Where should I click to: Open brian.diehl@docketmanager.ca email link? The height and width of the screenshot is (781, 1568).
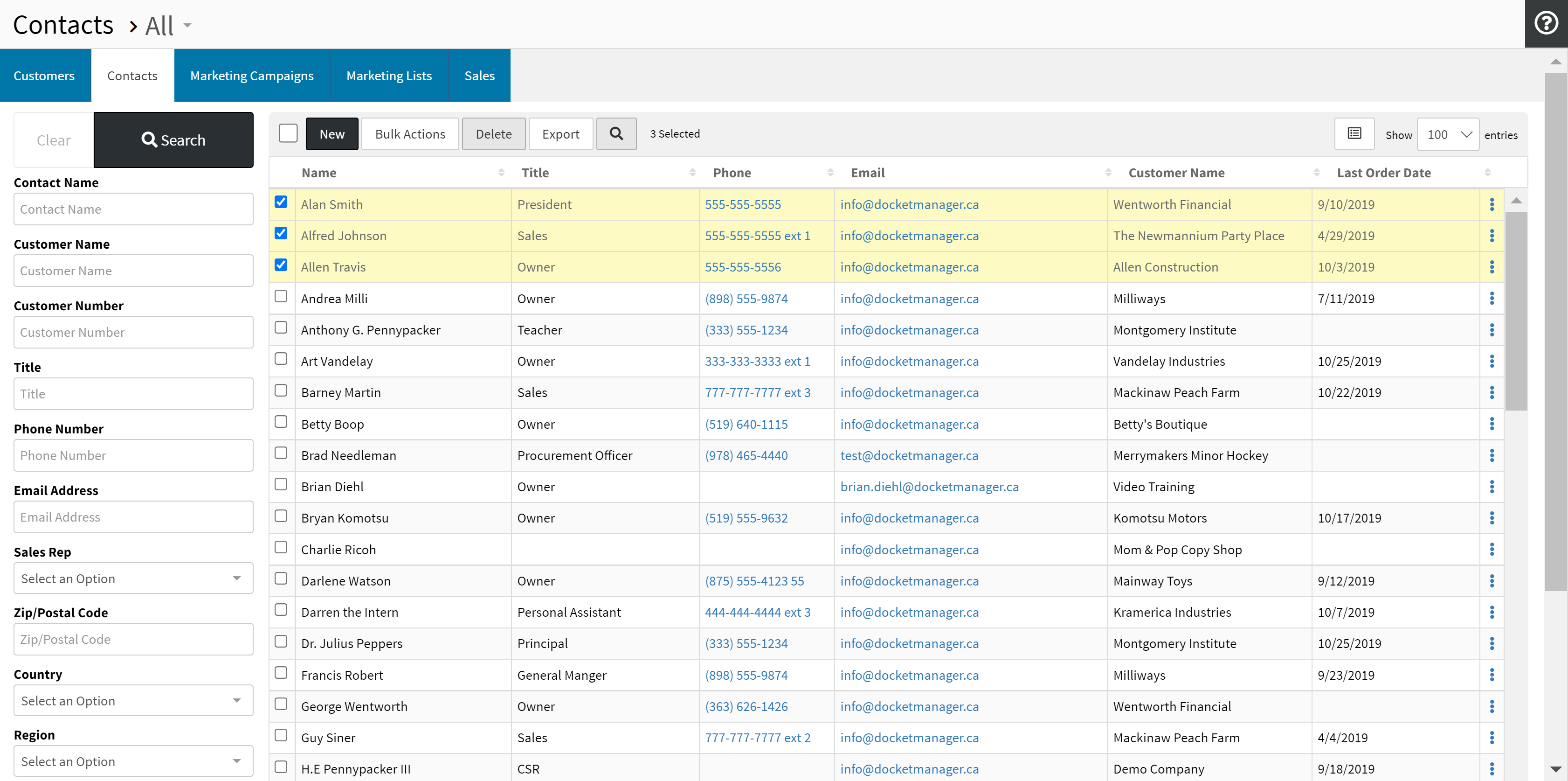coord(929,487)
